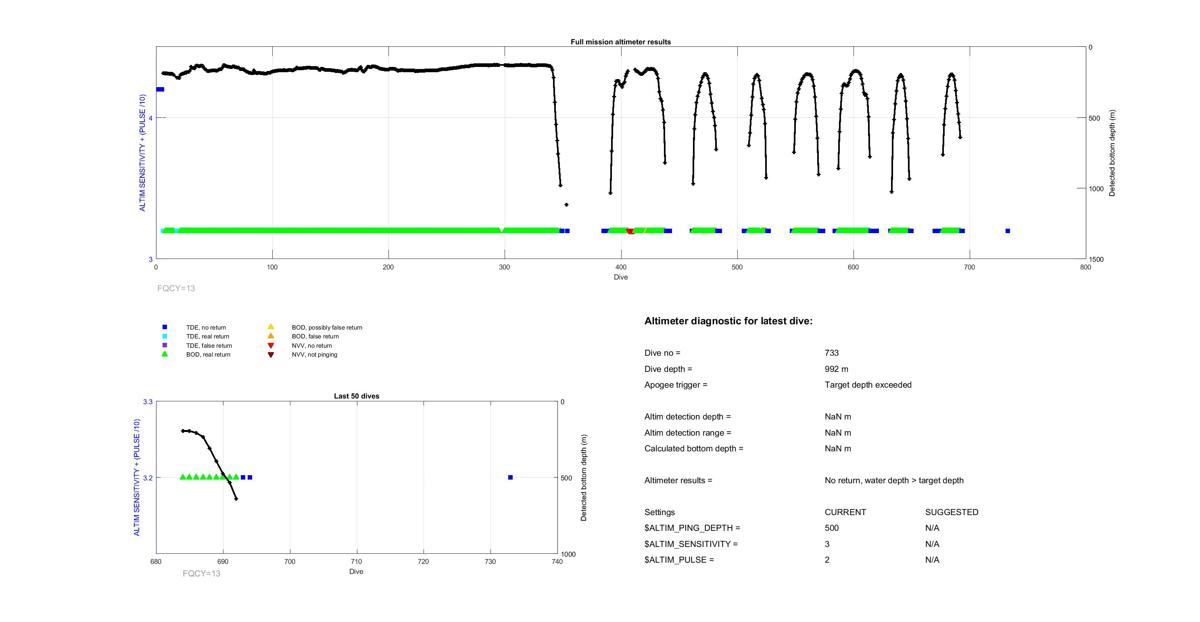Click the NaN m value for Altim detection range
The height and width of the screenshot is (622, 1200).
click(x=838, y=433)
